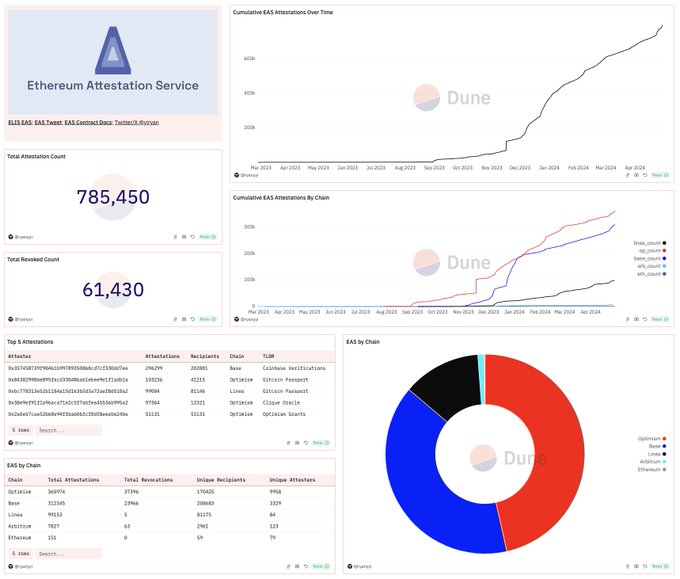Screen dimensions: 680x579
Task: Sort chain table by Total Attestations
Action: pyautogui.click(x=73, y=480)
